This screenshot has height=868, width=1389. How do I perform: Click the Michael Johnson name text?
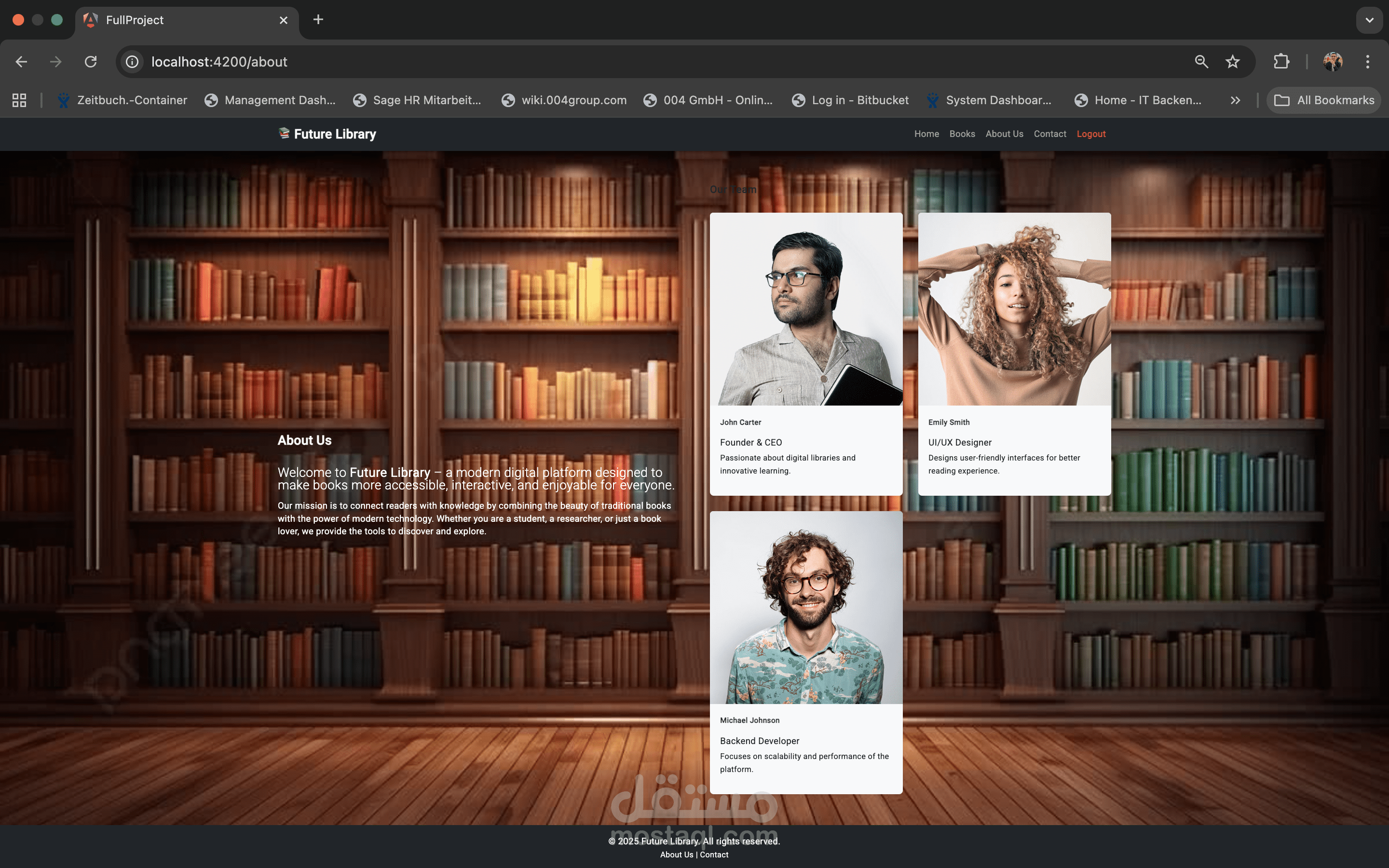pos(749,720)
